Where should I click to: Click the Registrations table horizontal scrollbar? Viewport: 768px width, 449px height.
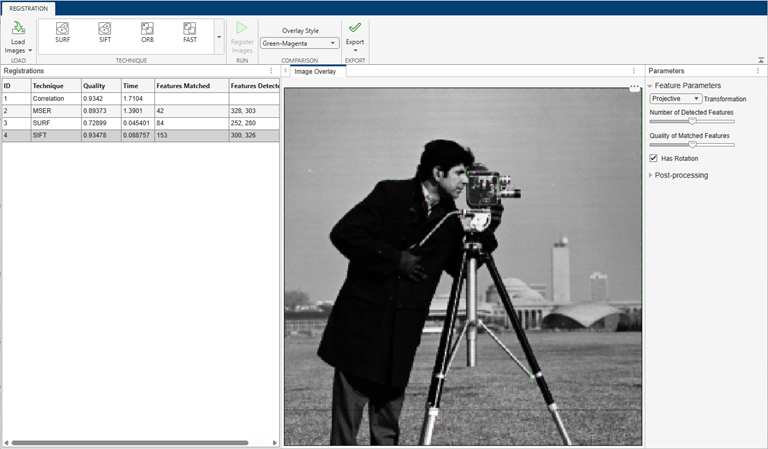(x=130, y=443)
